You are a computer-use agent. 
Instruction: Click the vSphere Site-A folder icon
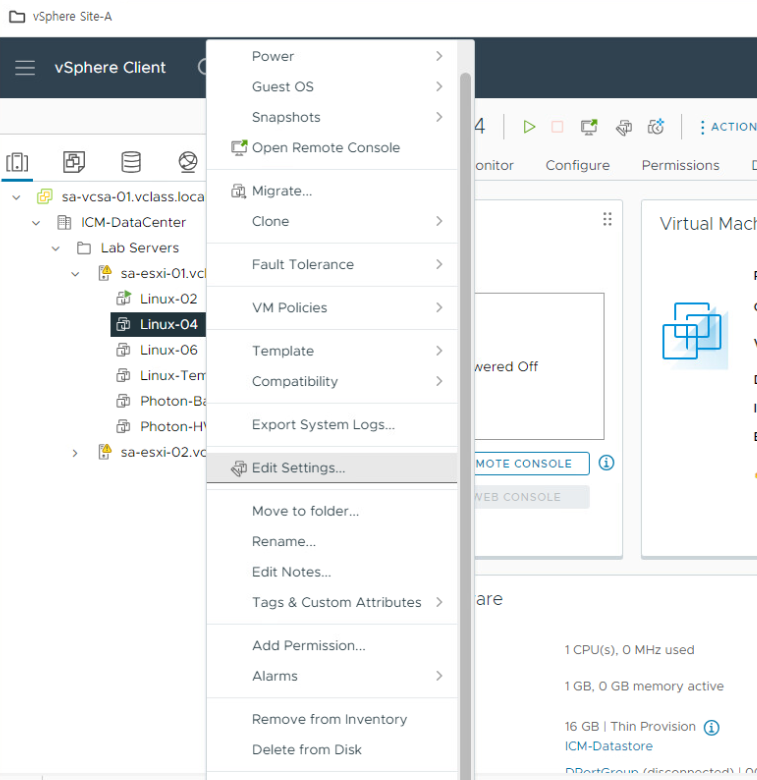17,16
